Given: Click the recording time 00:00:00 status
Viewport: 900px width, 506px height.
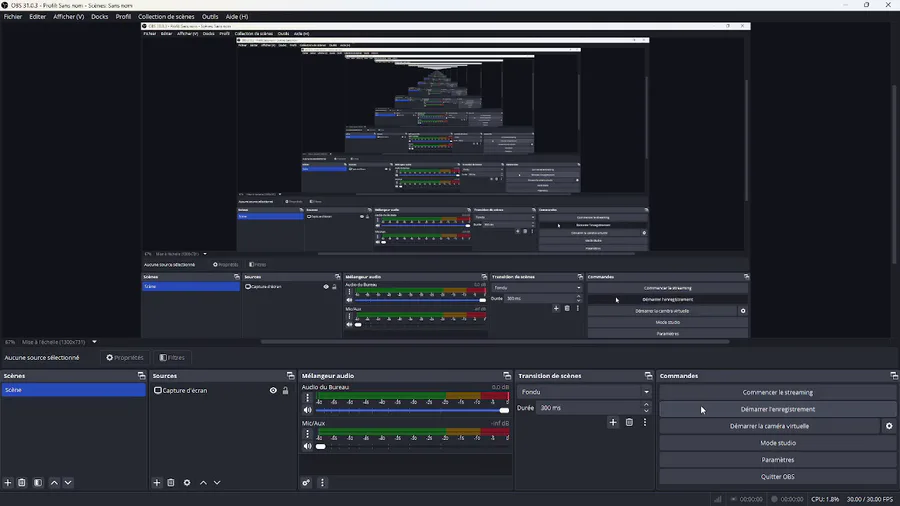Looking at the screenshot, I should (x=787, y=499).
